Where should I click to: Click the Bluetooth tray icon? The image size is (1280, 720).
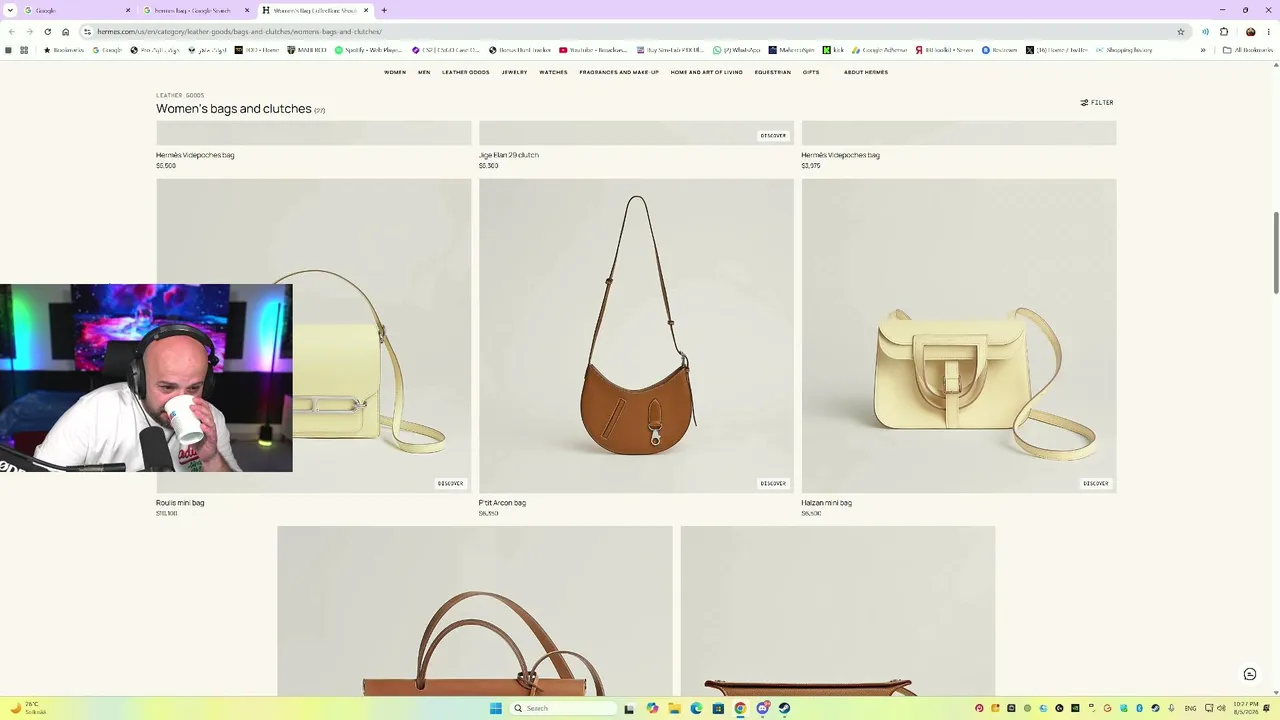coord(1139,709)
